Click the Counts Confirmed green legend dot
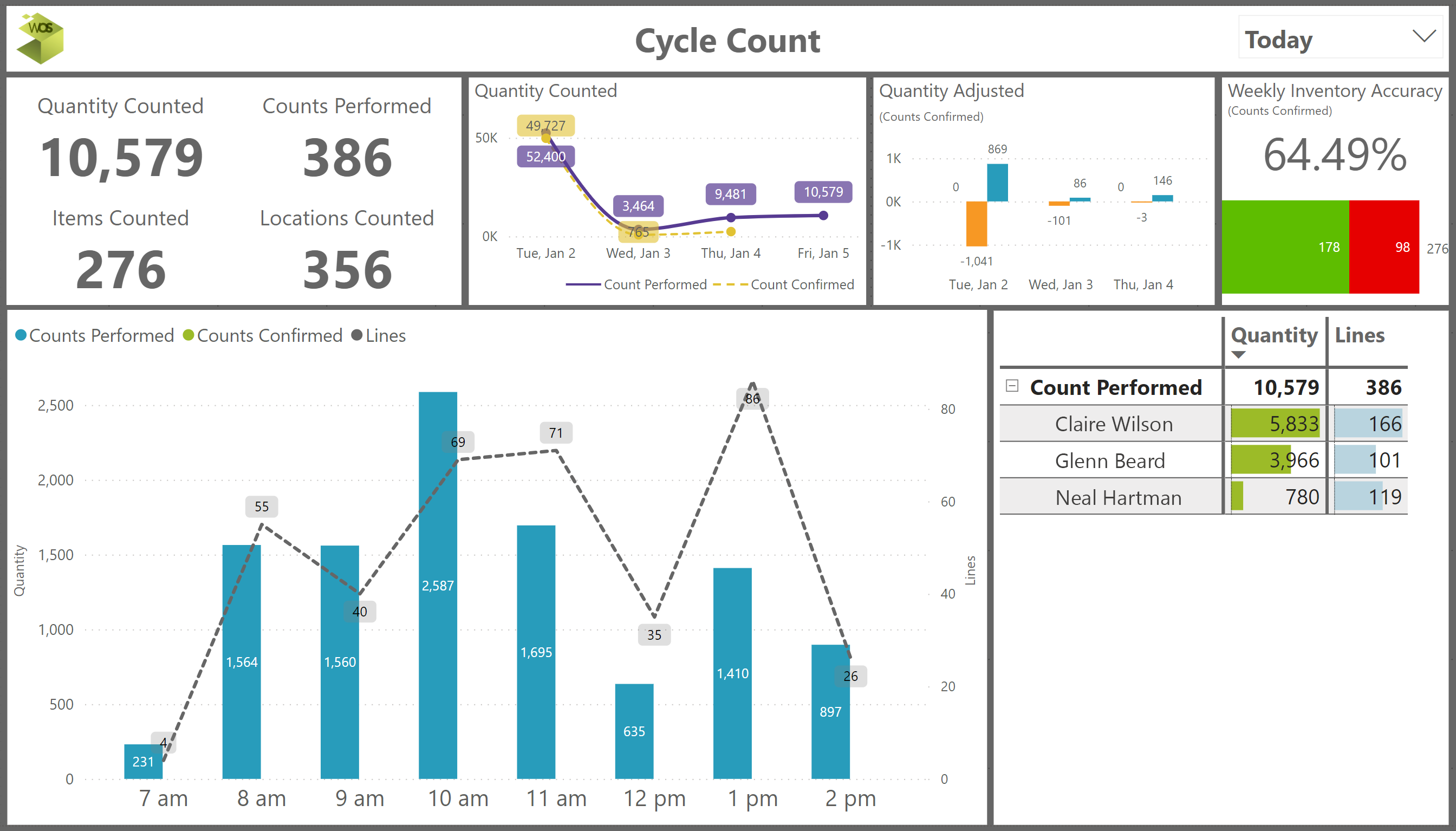The image size is (1456, 831). [188, 336]
